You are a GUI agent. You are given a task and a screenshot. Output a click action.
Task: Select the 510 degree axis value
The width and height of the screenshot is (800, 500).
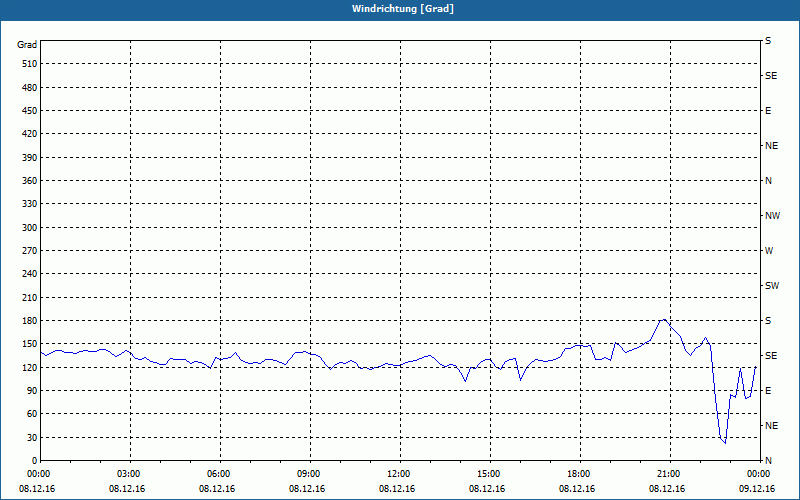tap(27, 64)
